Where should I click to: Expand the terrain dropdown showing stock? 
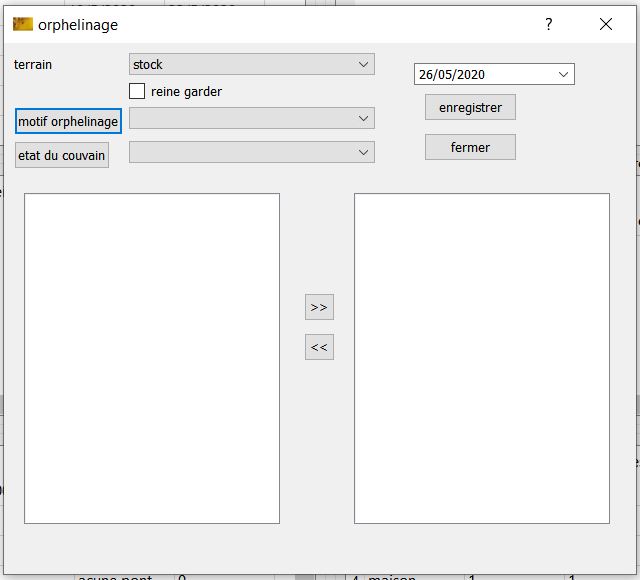(x=363, y=64)
